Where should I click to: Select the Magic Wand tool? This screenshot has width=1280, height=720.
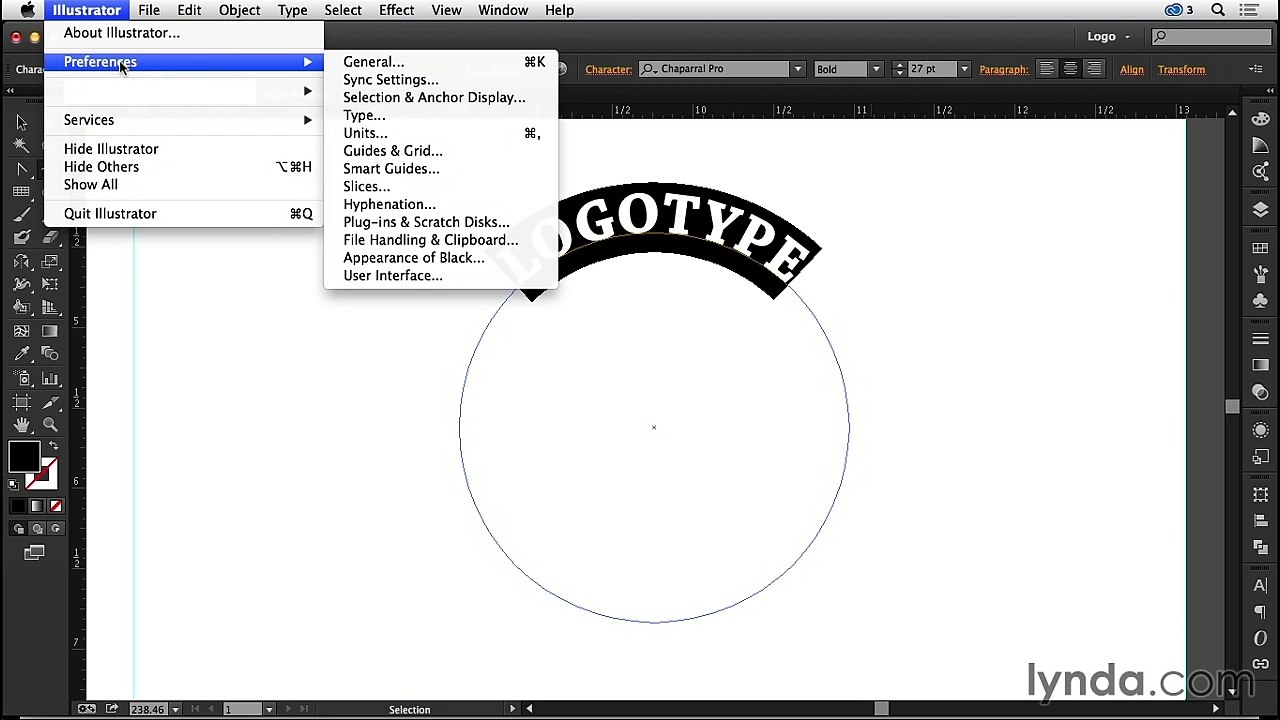22,145
